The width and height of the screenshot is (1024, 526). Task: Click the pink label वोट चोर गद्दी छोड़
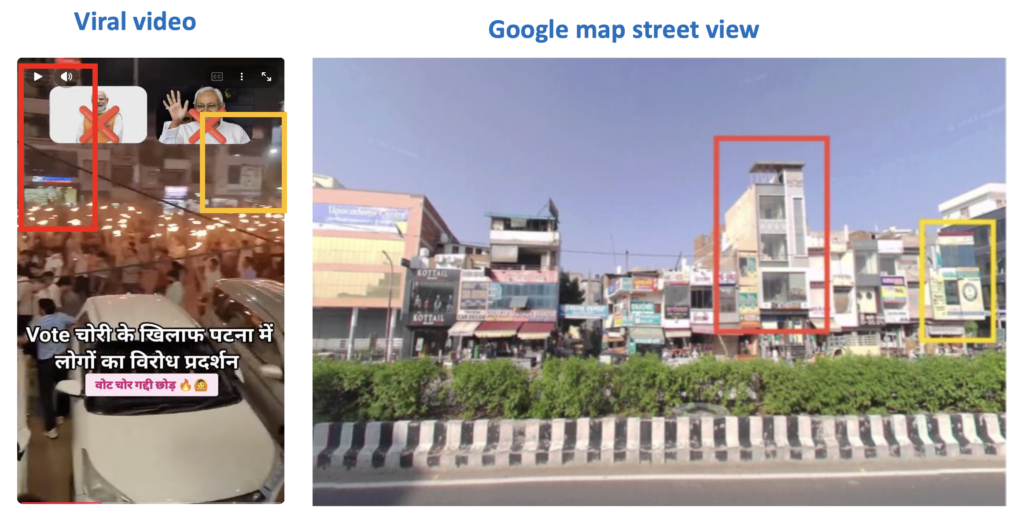pyautogui.click(x=151, y=385)
